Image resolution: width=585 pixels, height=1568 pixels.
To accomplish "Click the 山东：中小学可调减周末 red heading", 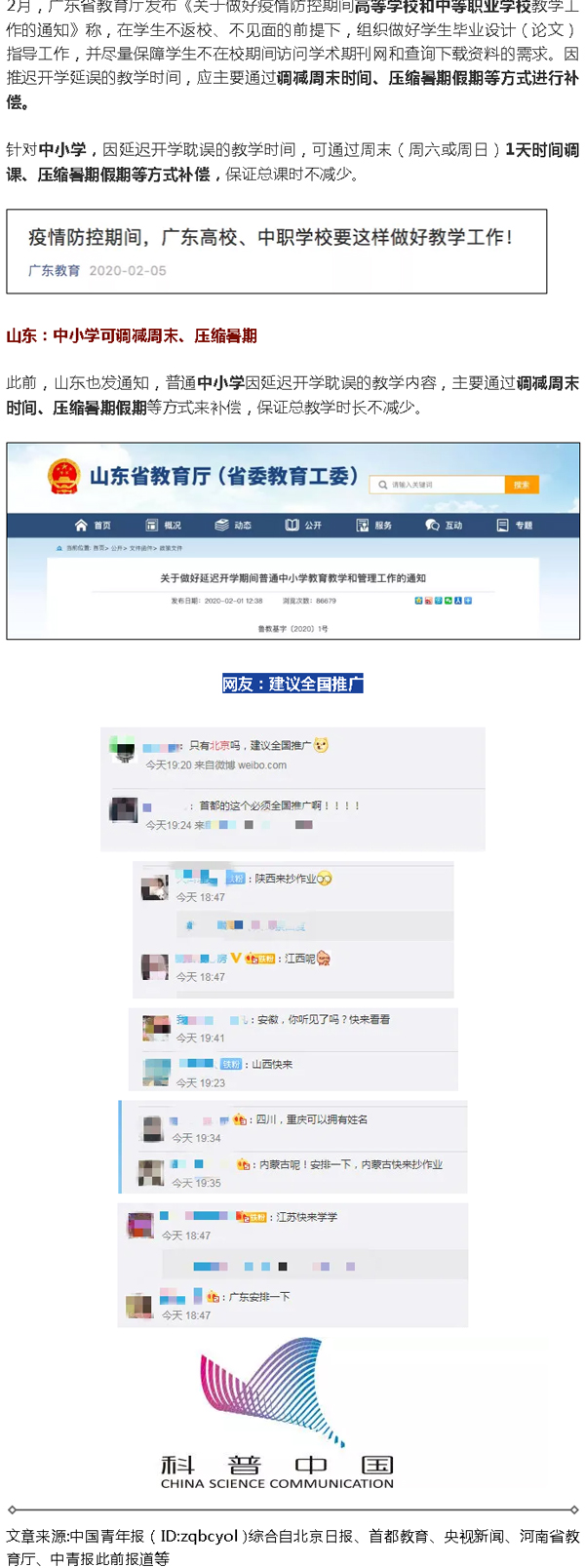I will [x=132, y=335].
